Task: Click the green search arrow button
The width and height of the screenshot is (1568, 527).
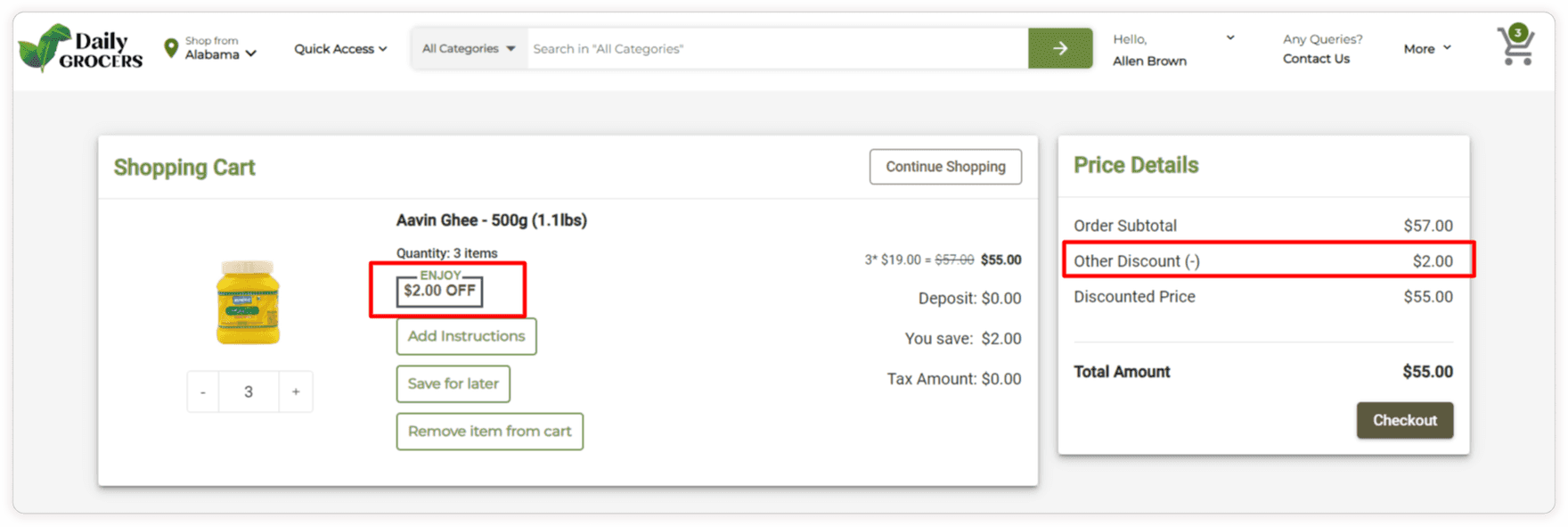Action: coord(1060,48)
